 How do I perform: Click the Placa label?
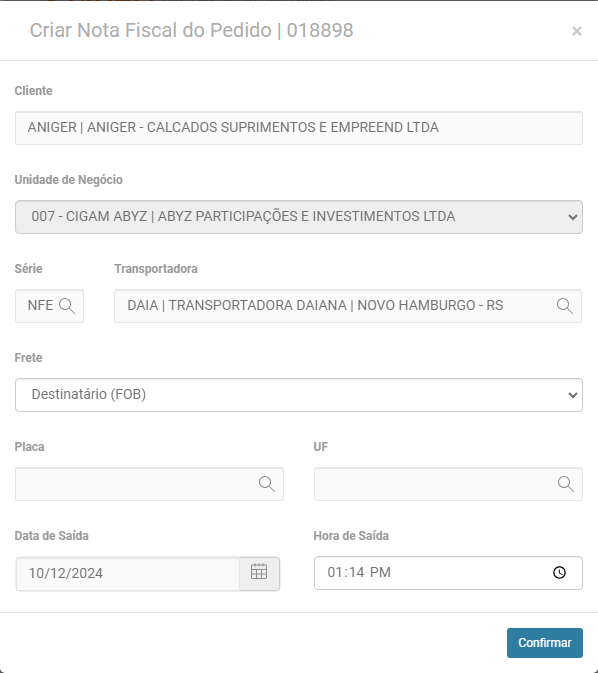pyautogui.click(x=29, y=447)
